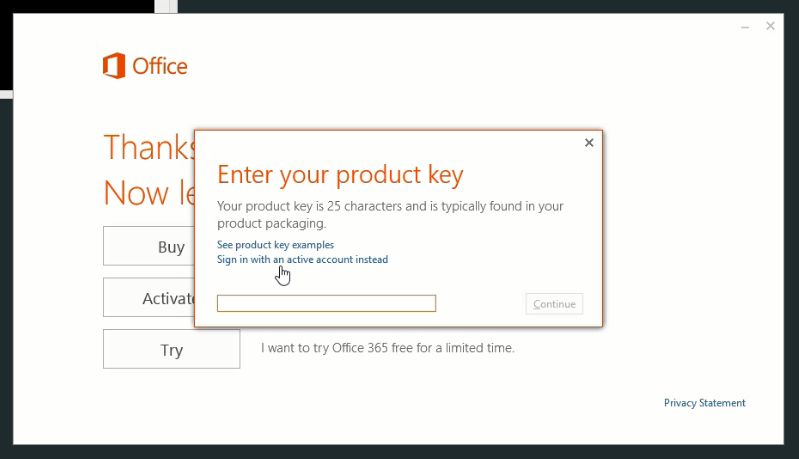Click the orange Thanks heading
Screen dimensions: 799x459
[149, 147]
